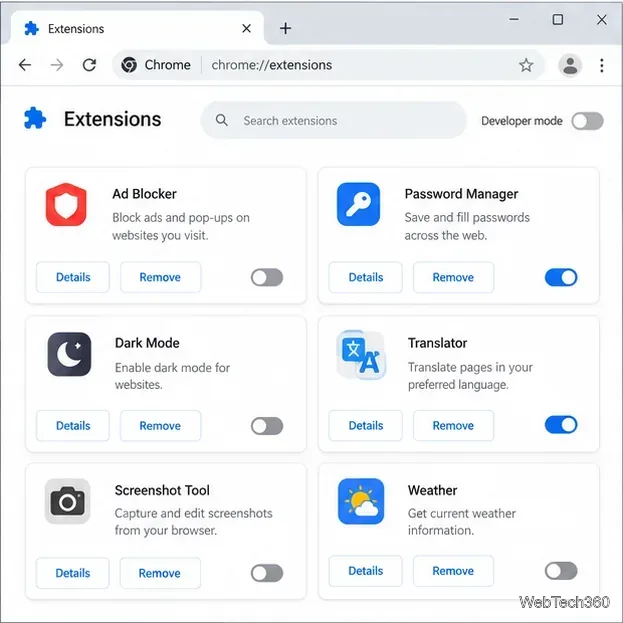Viewport: 623px width, 623px height.
Task: Reload the extensions page
Action: pos(89,65)
